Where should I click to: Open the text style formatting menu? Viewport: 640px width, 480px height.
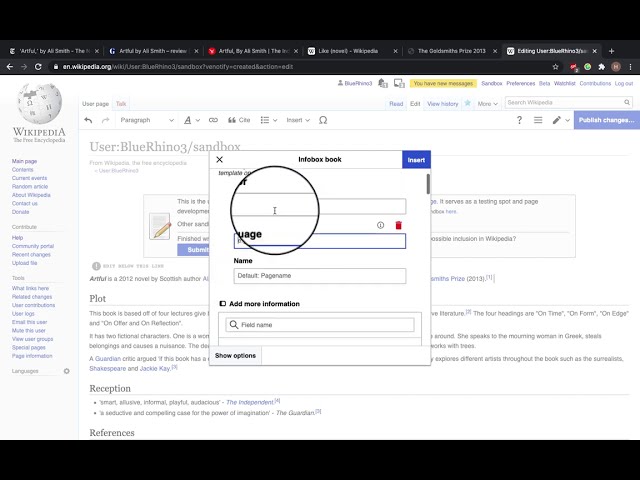click(191, 120)
